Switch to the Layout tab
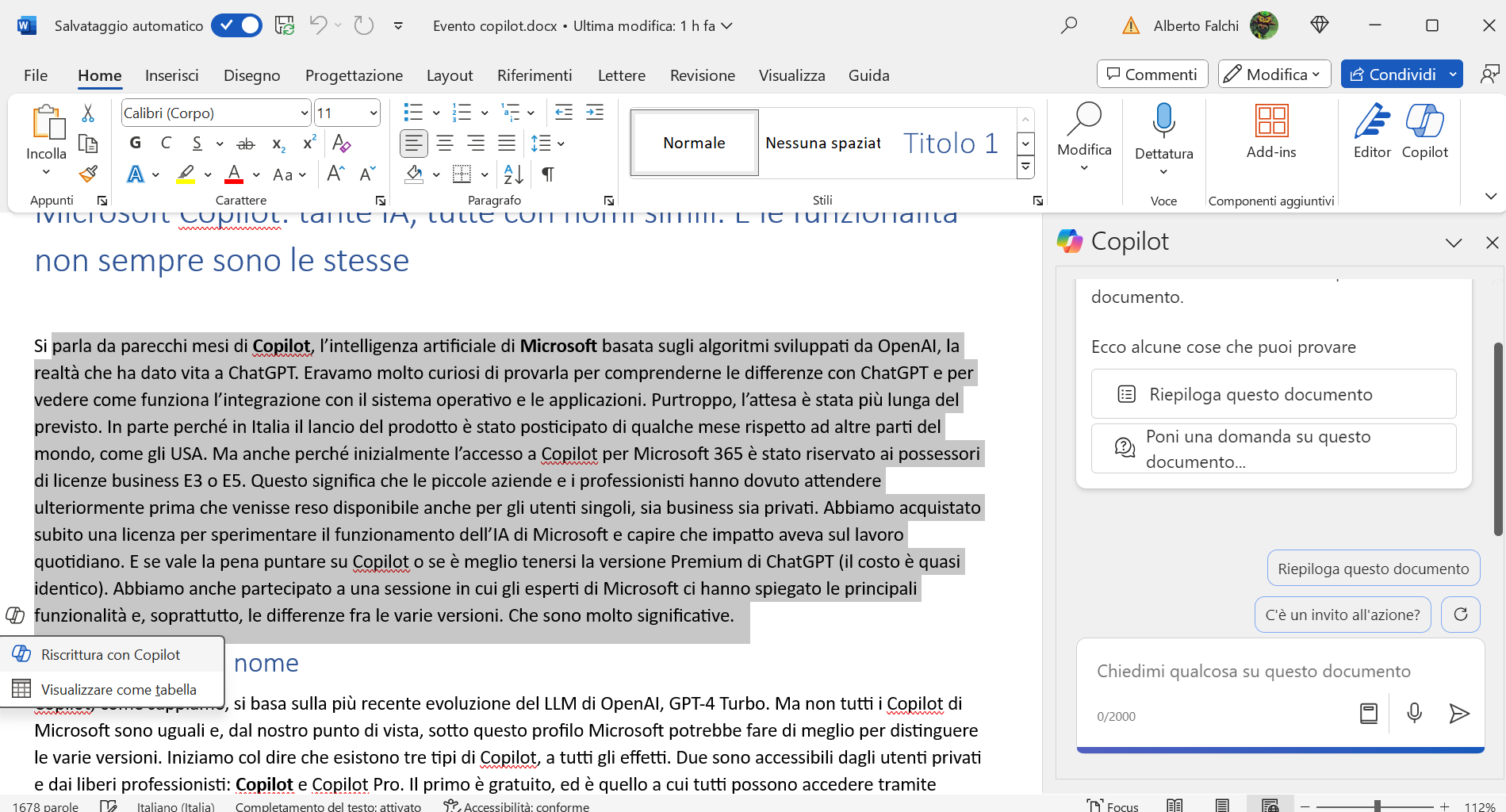This screenshot has height=812, width=1506. [x=450, y=75]
